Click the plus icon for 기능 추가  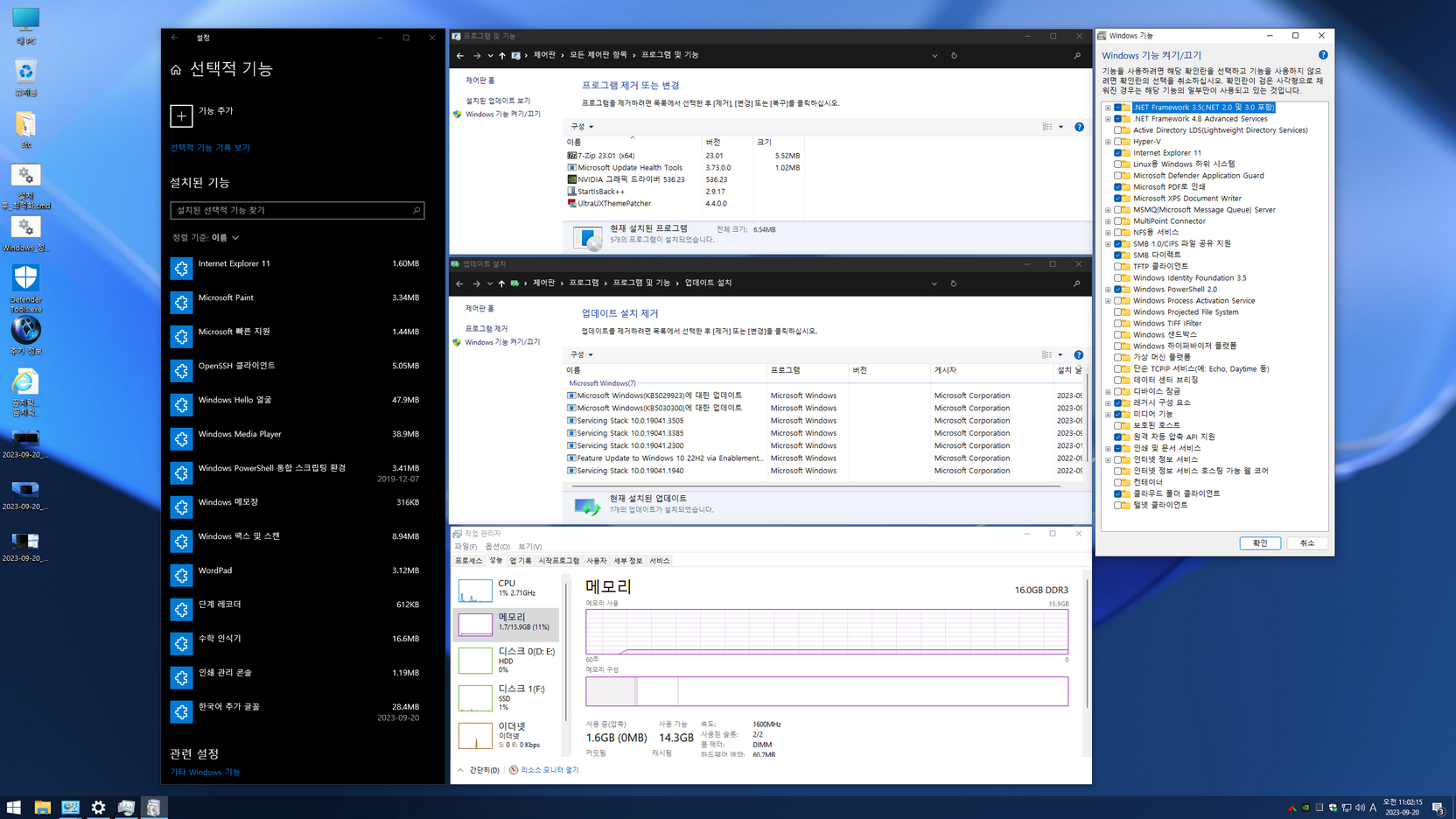point(181,115)
